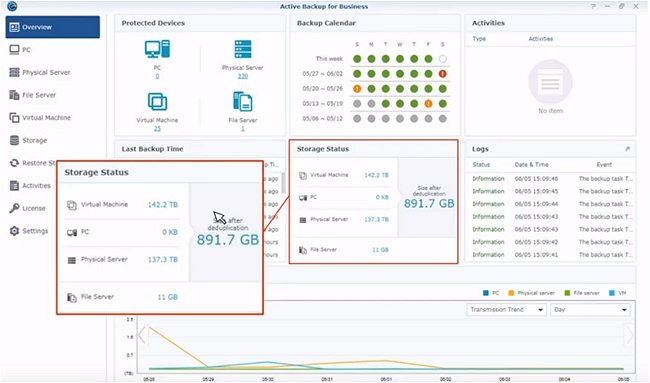This screenshot has width=650, height=383.
Task: Click the VM light-blue legend swatch
Action: click(x=611, y=293)
